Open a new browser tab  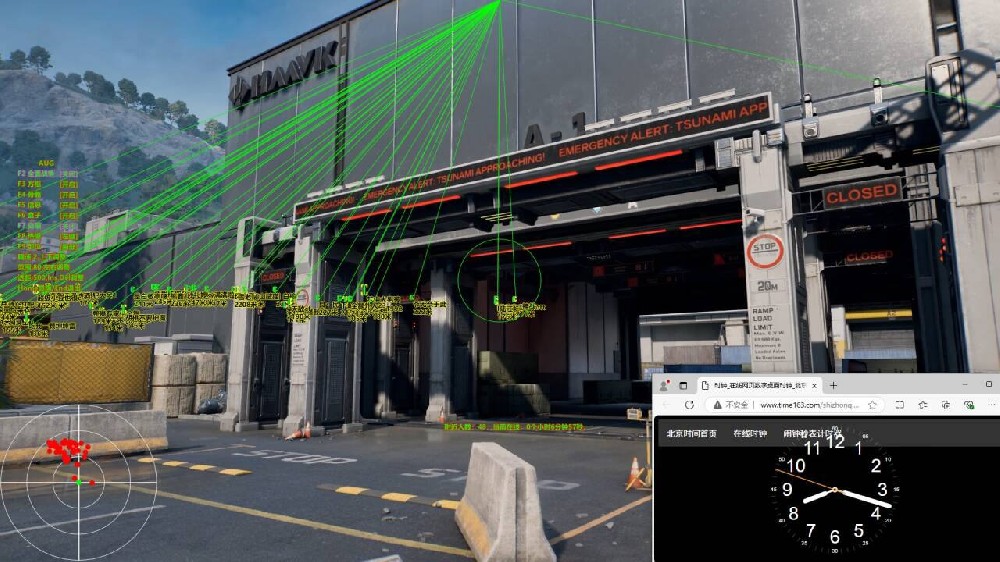[x=833, y=385]
